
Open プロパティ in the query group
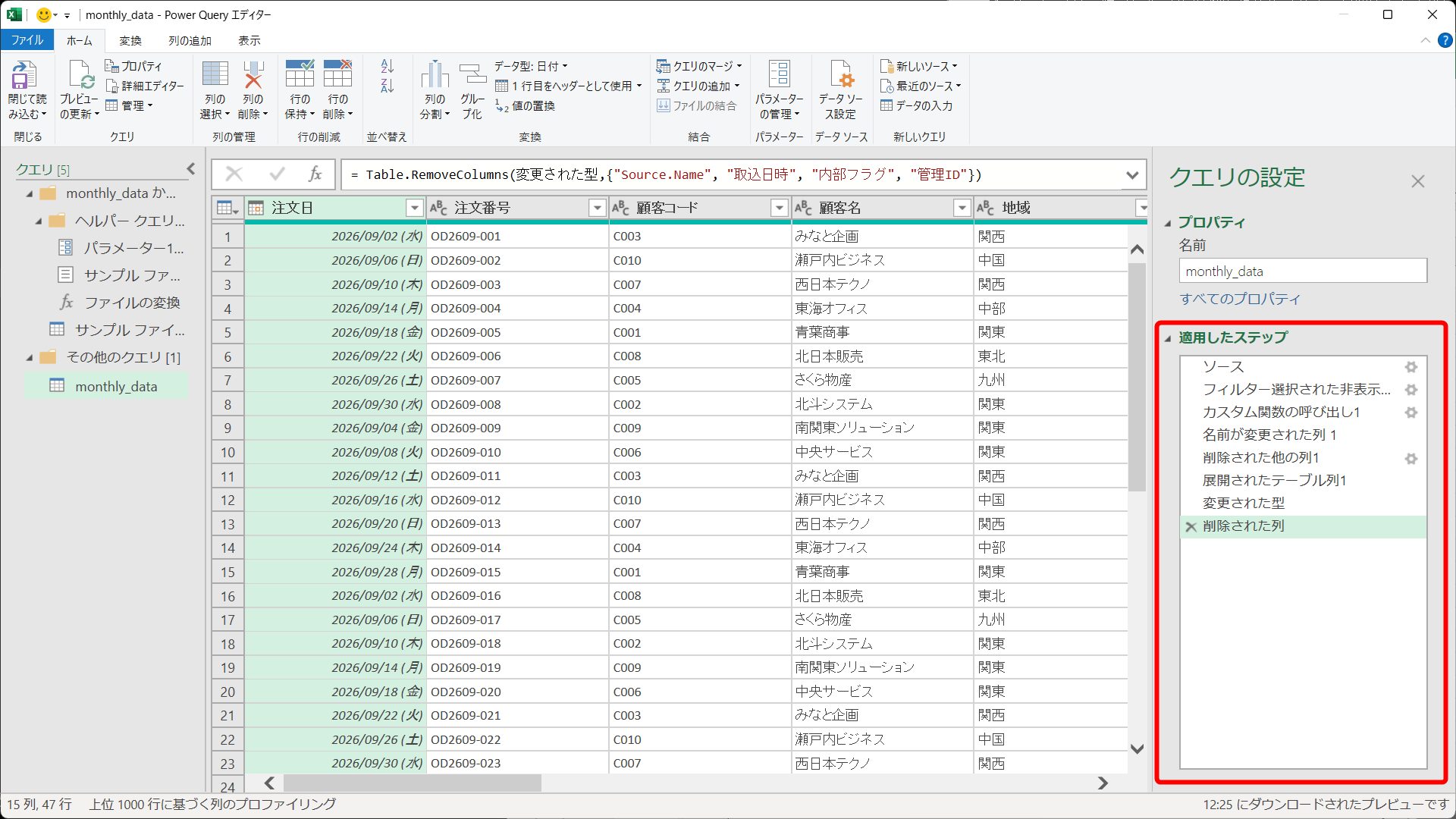coord(133,66)
